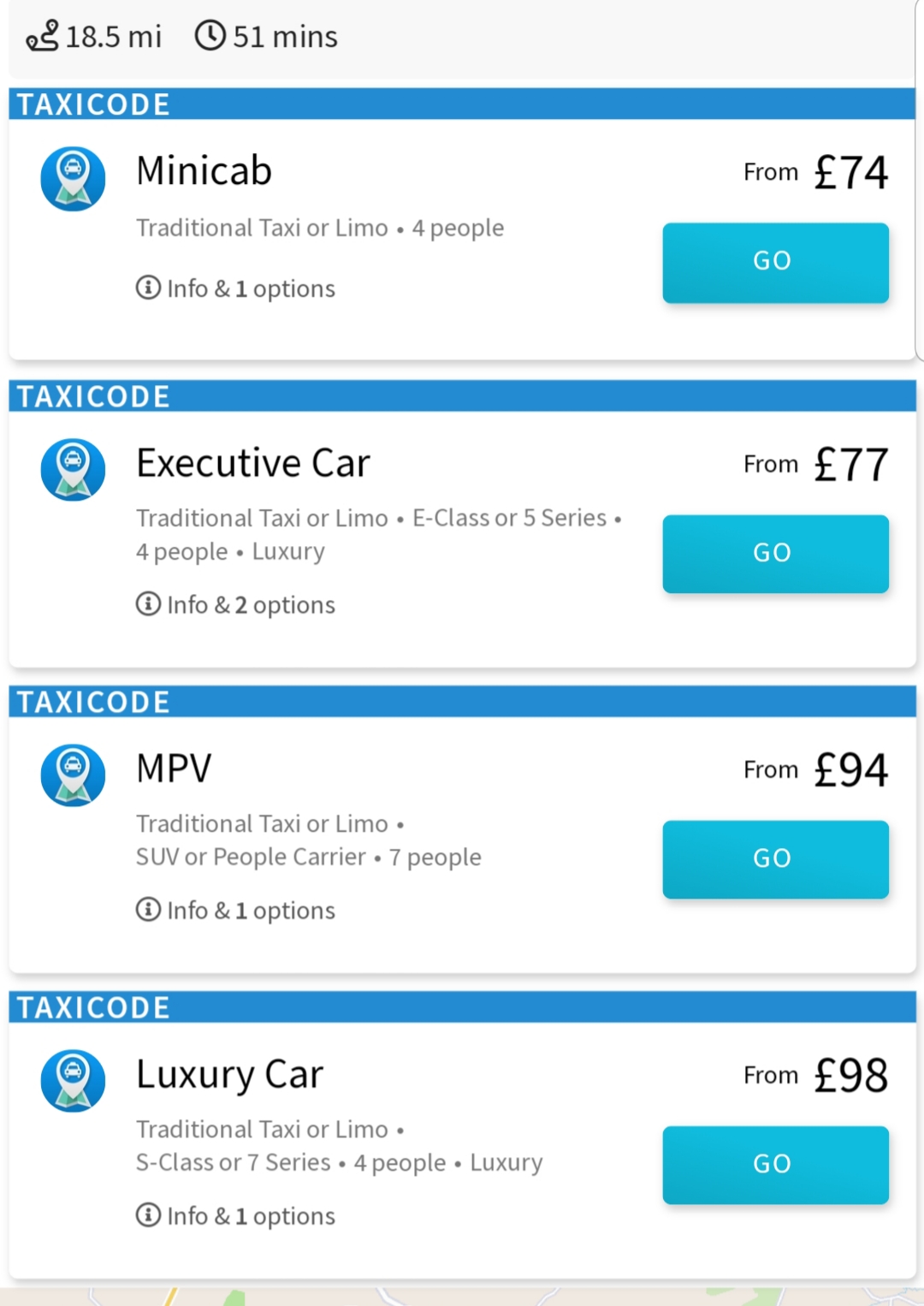Expand Info & 1 options for Luxury Car
Viewport: 924px width, 1306px height.
coord(250,1216)
